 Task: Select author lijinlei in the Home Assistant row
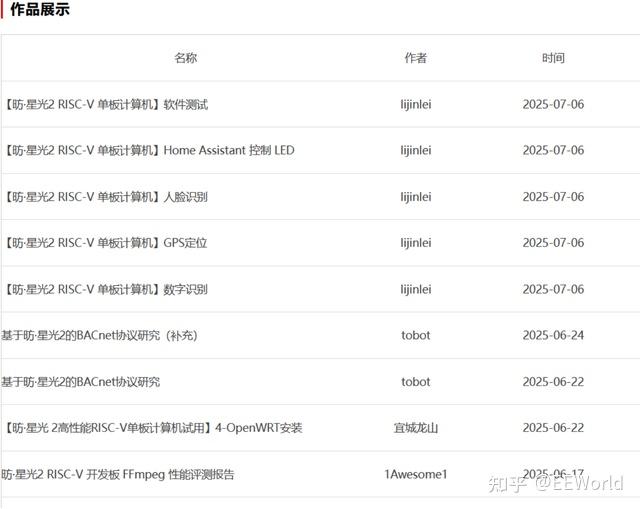point(416,151)
